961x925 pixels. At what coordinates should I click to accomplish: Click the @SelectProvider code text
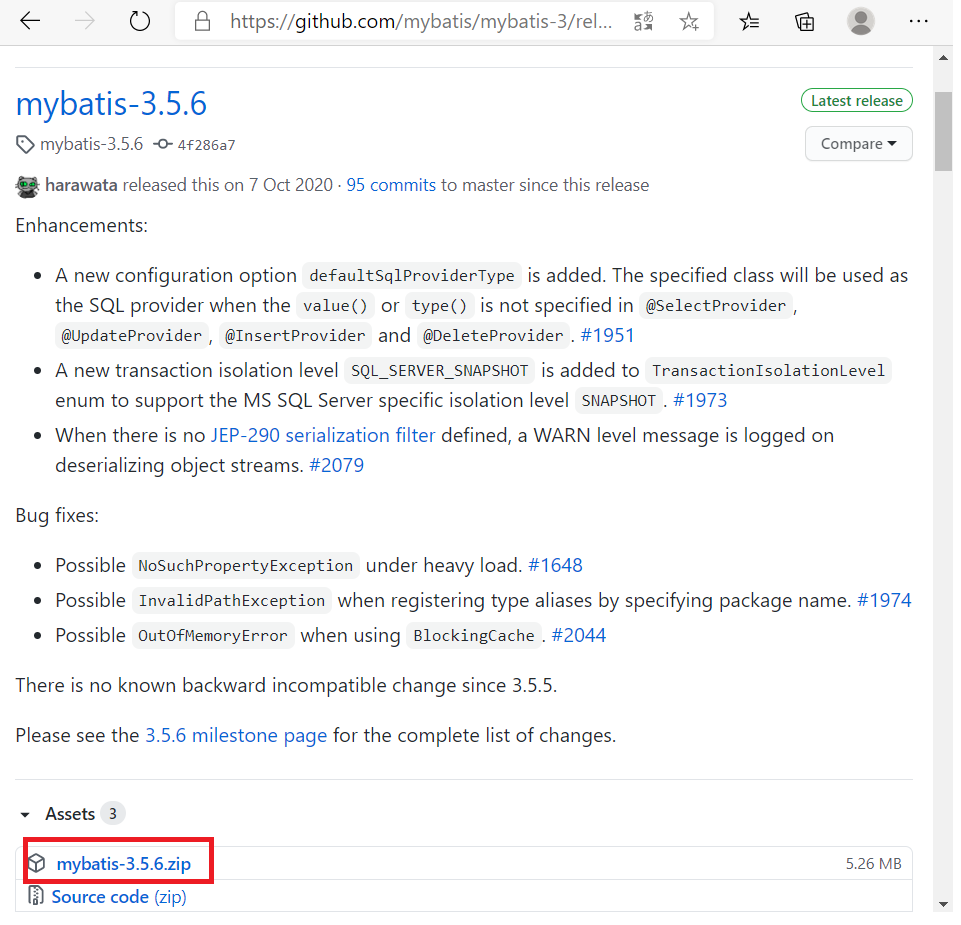[716, 306]
